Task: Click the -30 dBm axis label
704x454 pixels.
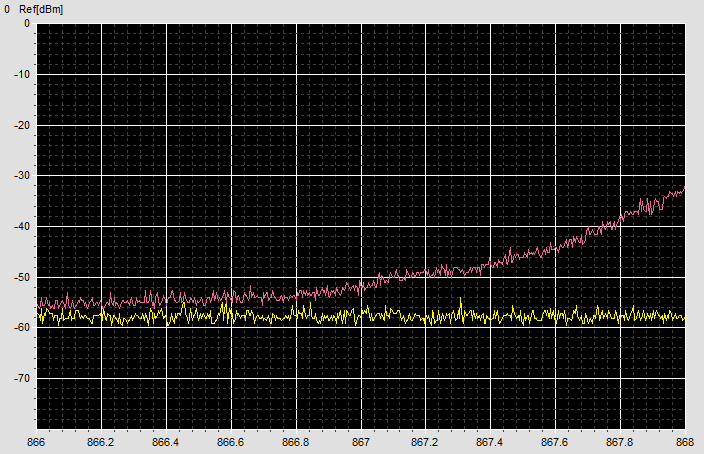Action: [22, 176]
